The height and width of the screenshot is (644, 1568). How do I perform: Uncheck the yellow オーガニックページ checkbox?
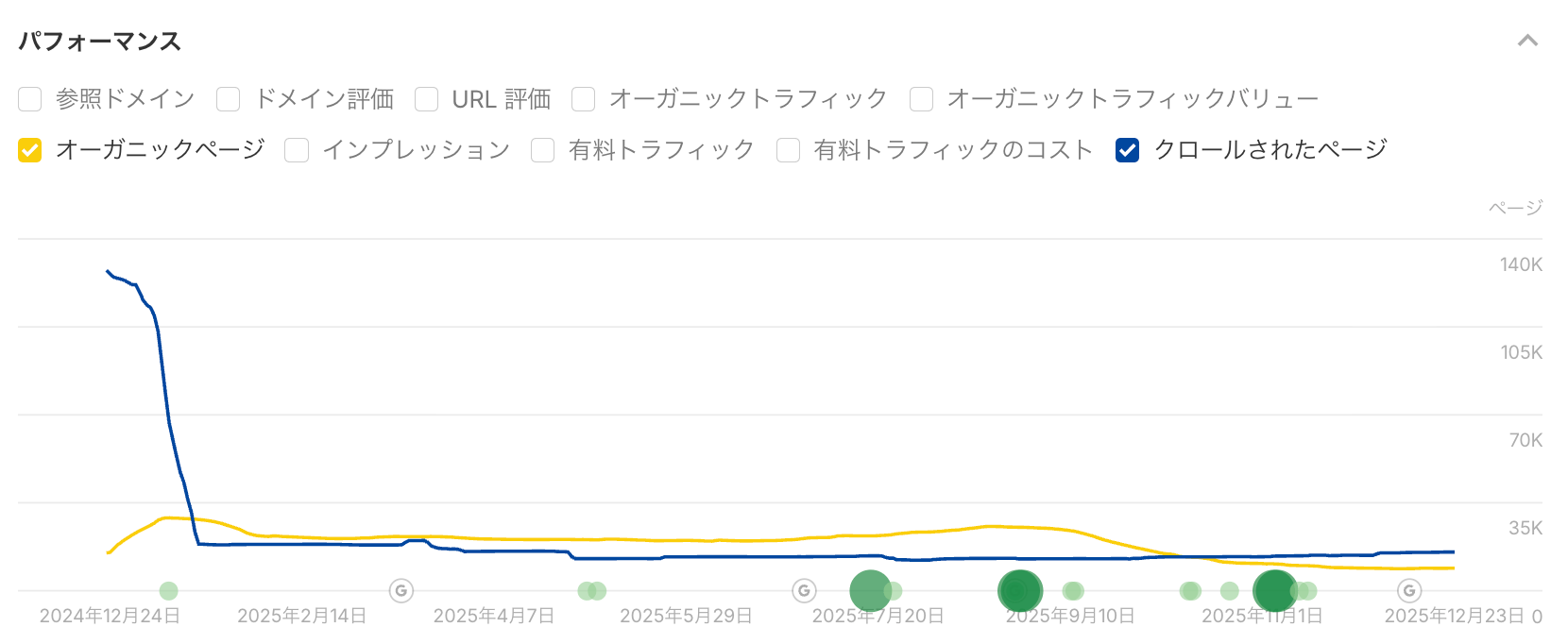[x=30, y=150]
